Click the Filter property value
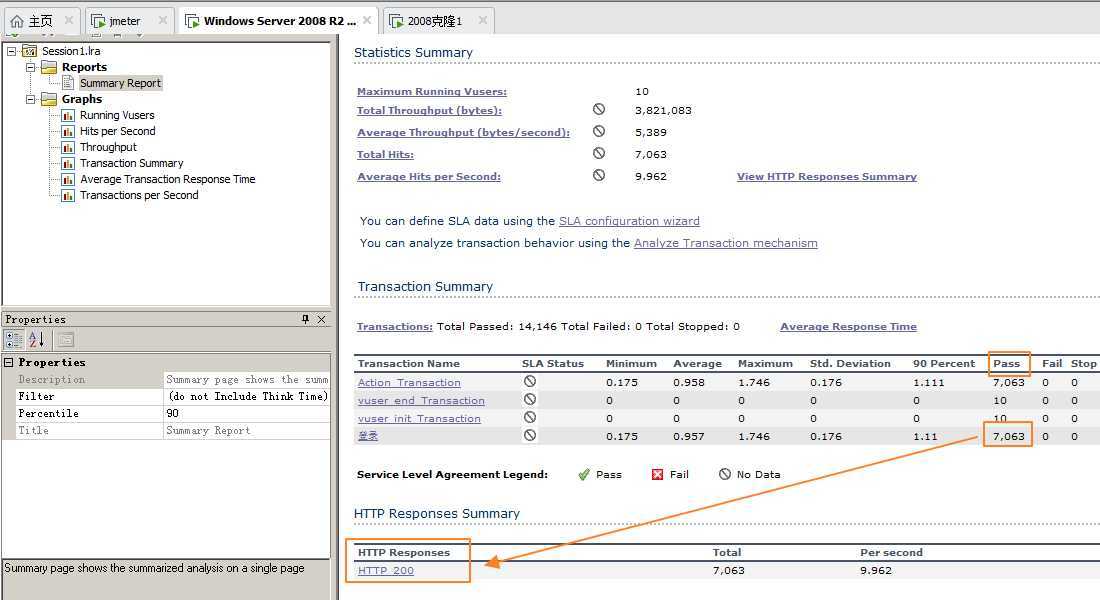This screenshot has width=1100, height=600. pyautogui.click(x=246, y=396)
